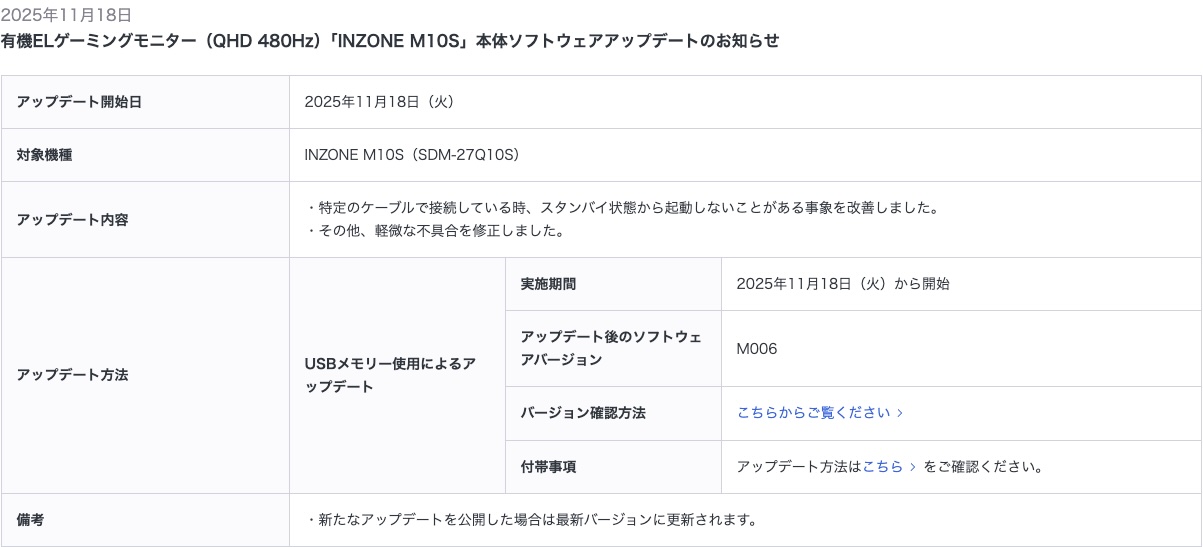Click the chevron after こちらからご覧ください
Image resolution: width=1203 pixels, height=547 pixels.
pyautogui.click(x=900, y=413)
